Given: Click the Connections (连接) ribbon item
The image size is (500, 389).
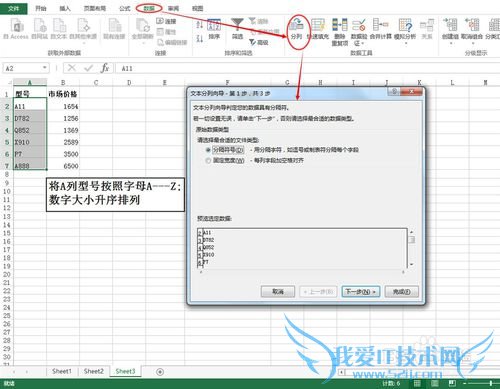Looking at the screenshot, I should pyautogui.click(x=166, y=21).
